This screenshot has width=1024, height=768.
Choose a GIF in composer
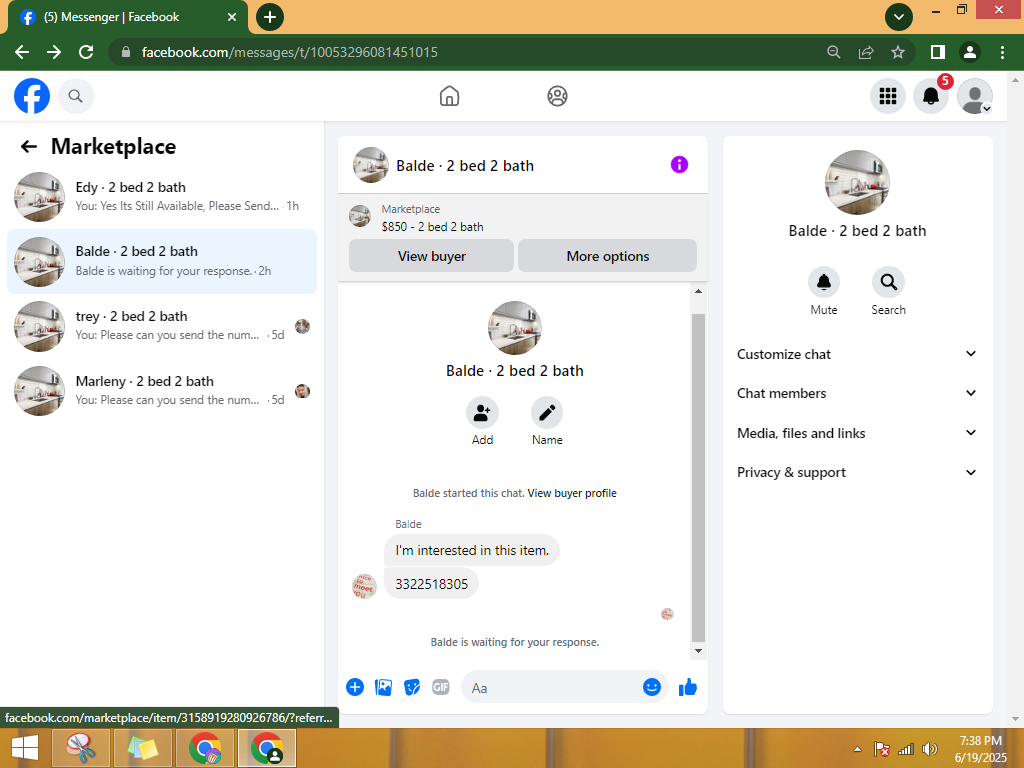pos(441,687)
